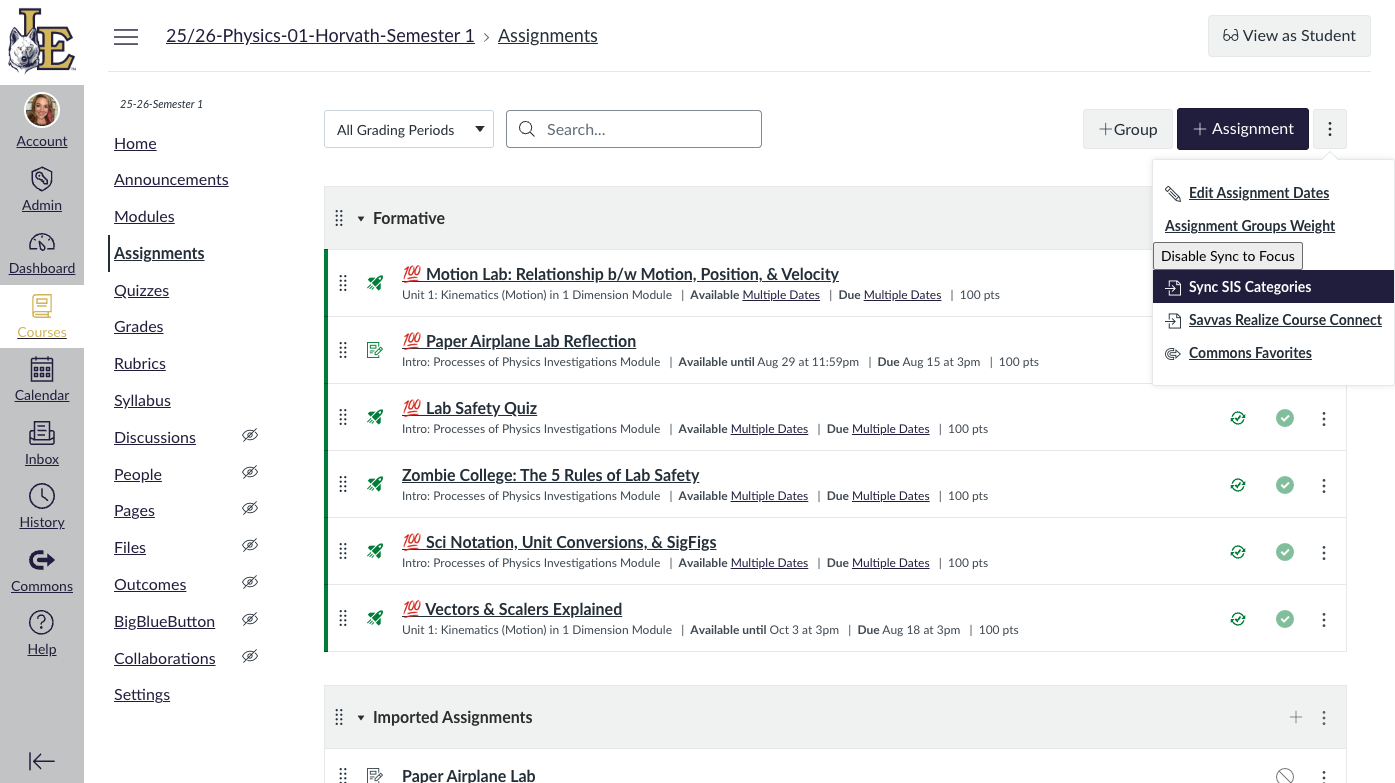Open Imported Assignments group options menu

1324,717
